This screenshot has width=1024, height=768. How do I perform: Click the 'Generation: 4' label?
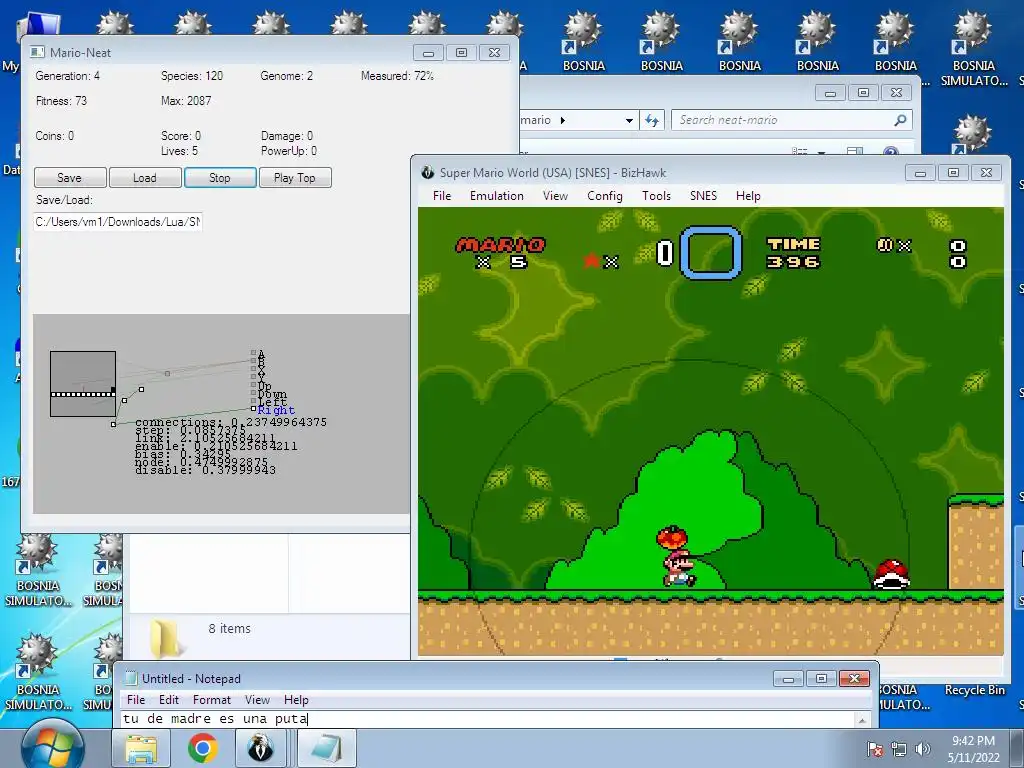(x=68, y=76)
